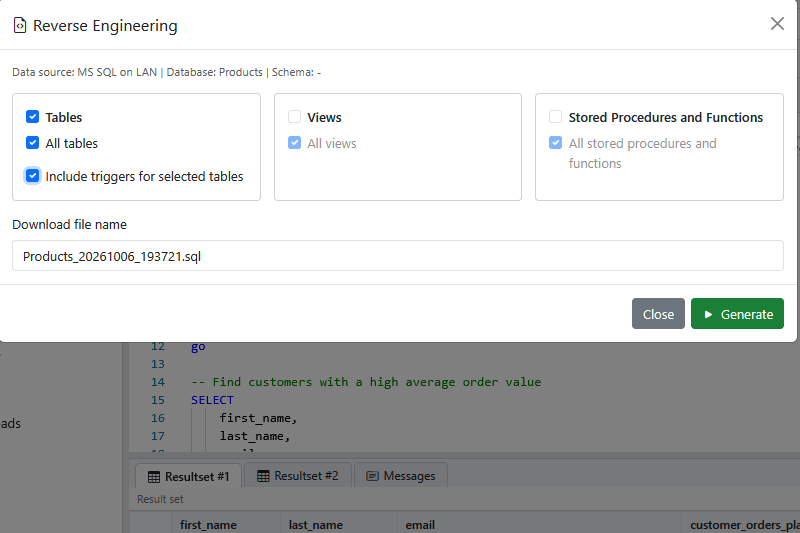Toggle the All views checkbox
The height and width of the screenshot is (533, 800).
coord(294,143)
